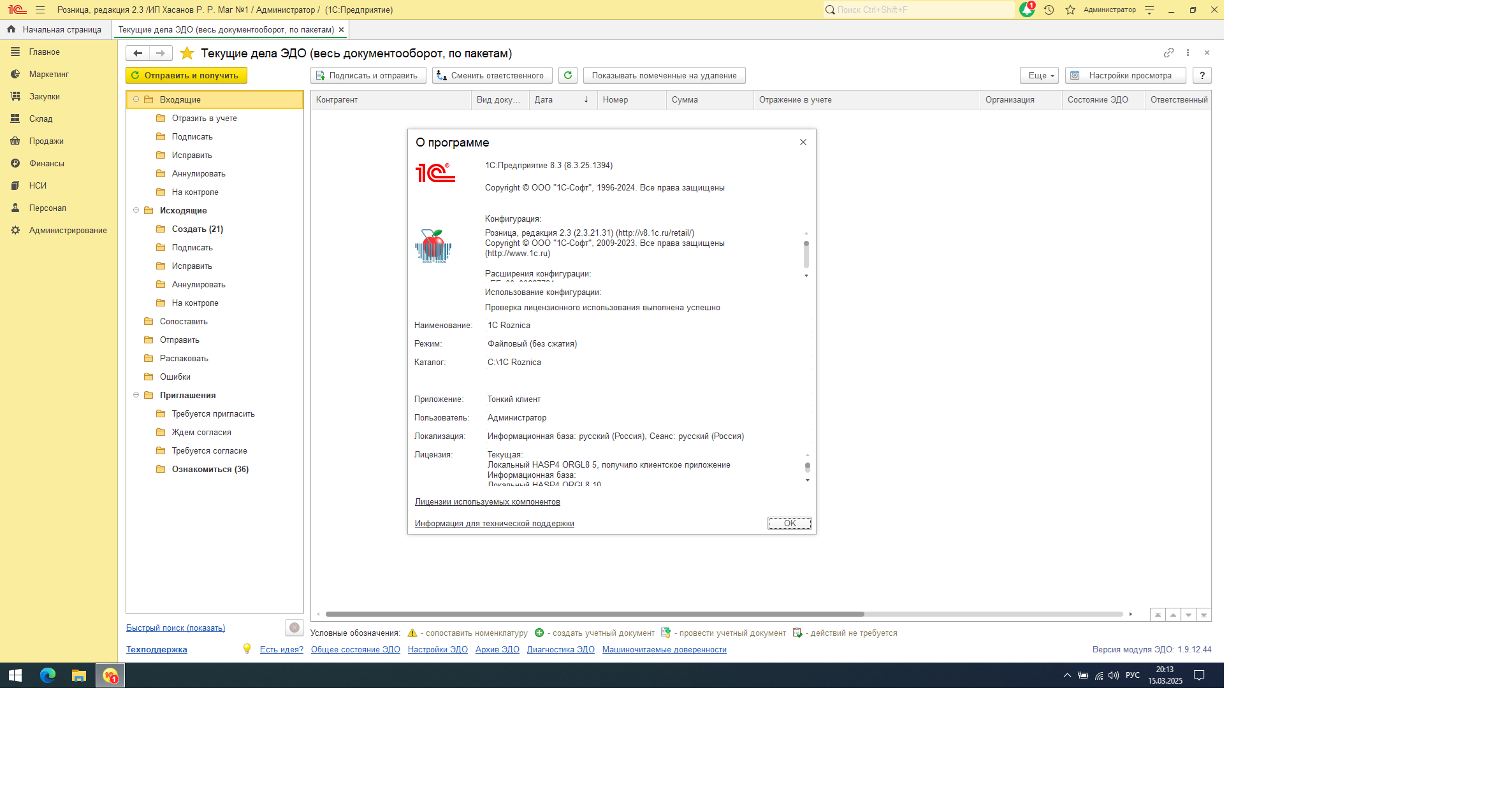Click the global search field
Image resolution: width=1512 pixels, height=804 pixels.
[x=918, y=10]
